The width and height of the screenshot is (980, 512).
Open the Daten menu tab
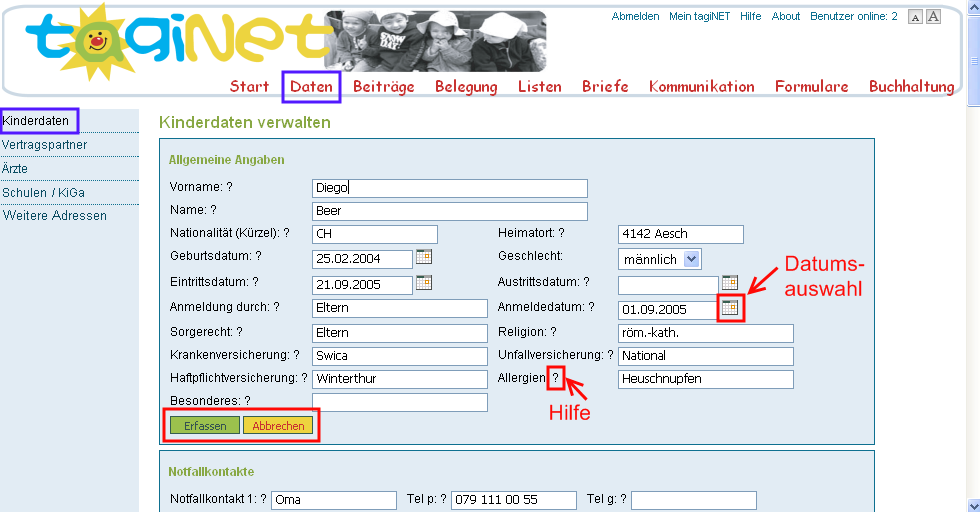(x=311, y=87)
